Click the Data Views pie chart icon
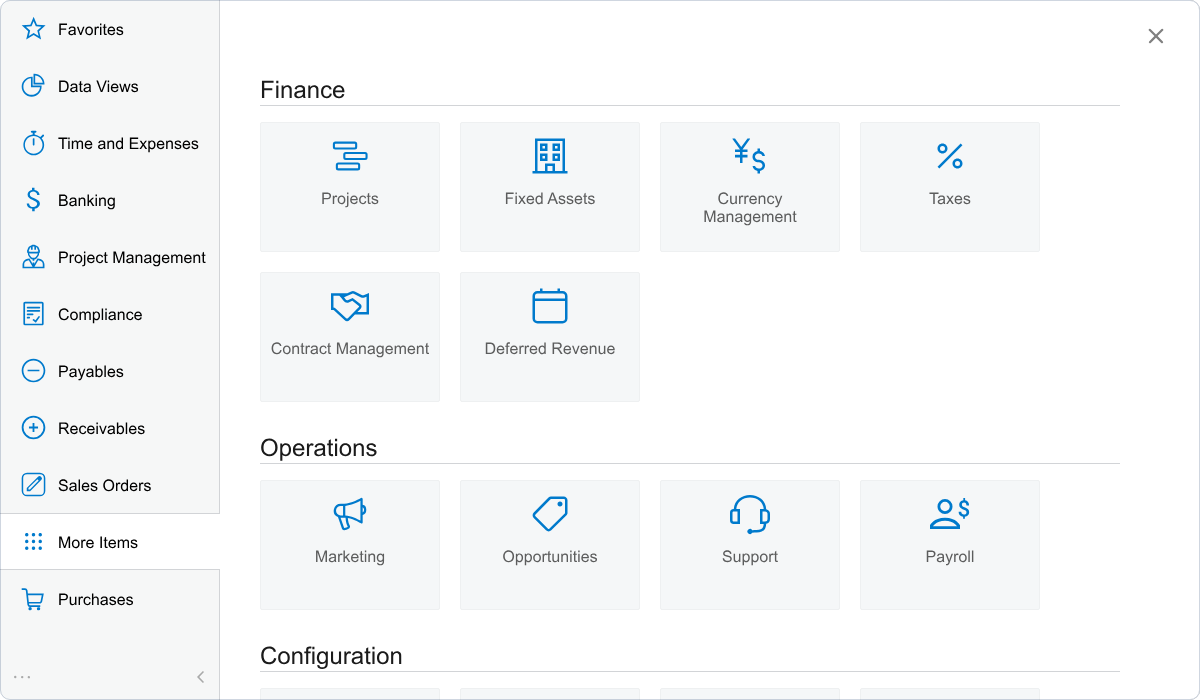The height and width of the screenshot is (700, 1200). click(33, 86)
